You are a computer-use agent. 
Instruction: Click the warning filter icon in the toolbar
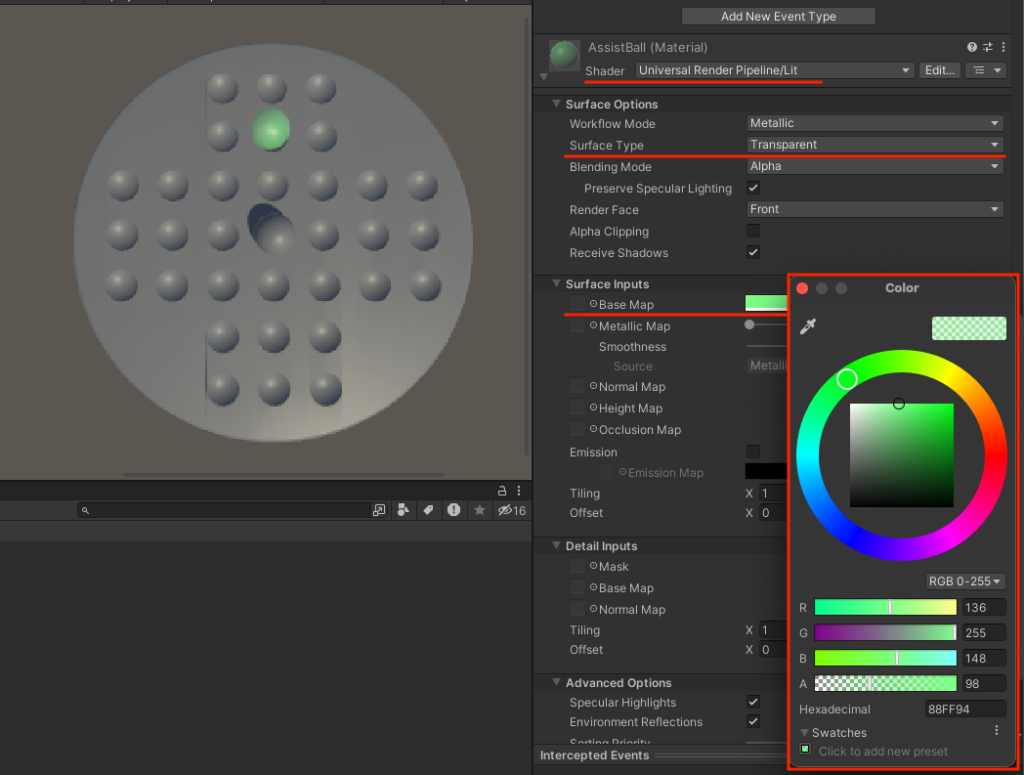pyautogui.click(x=453, y=510)
